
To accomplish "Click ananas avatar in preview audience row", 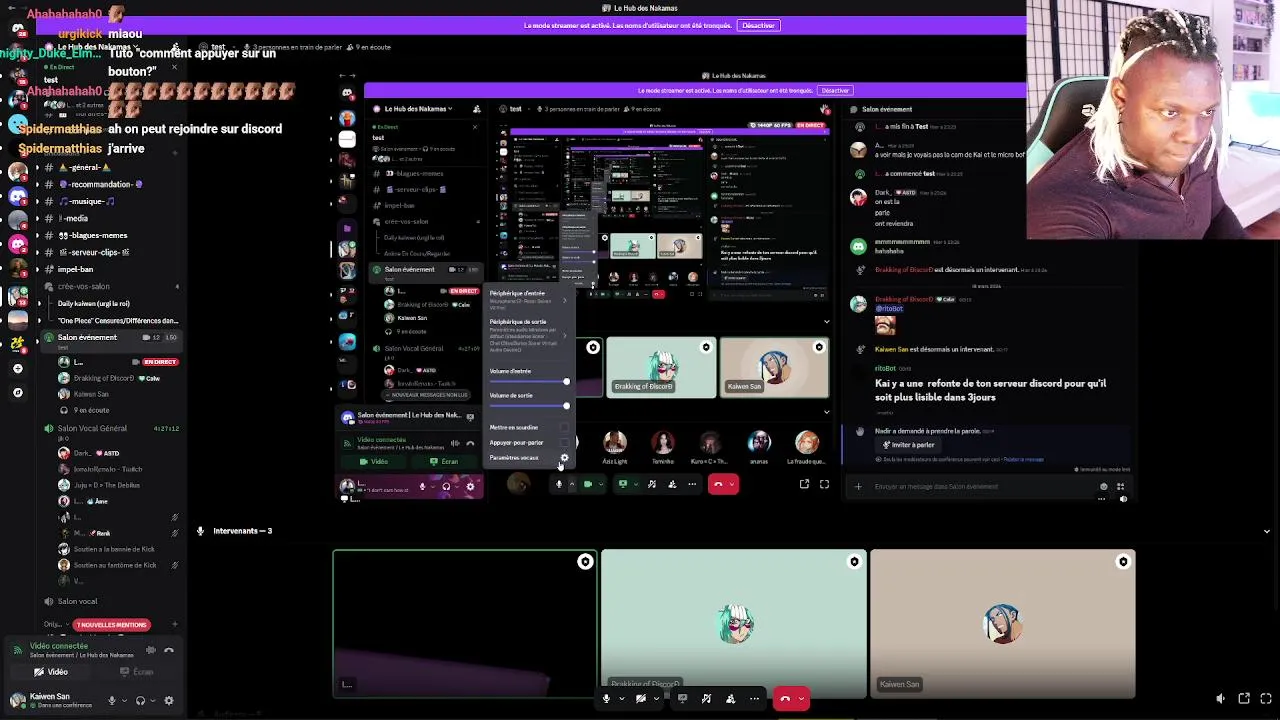I will click(x=759, y=443).
